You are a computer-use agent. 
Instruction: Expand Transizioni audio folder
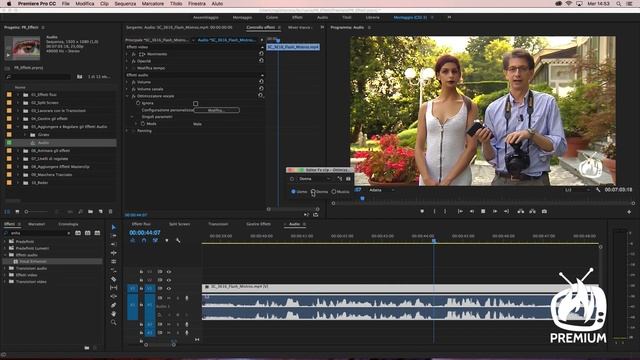(5, 268)
